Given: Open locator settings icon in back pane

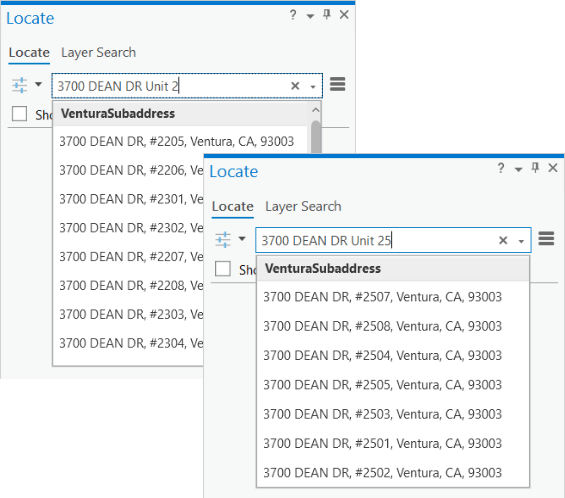Looking at the screenshot, I should pyautogui.click(x=19, y=85).
